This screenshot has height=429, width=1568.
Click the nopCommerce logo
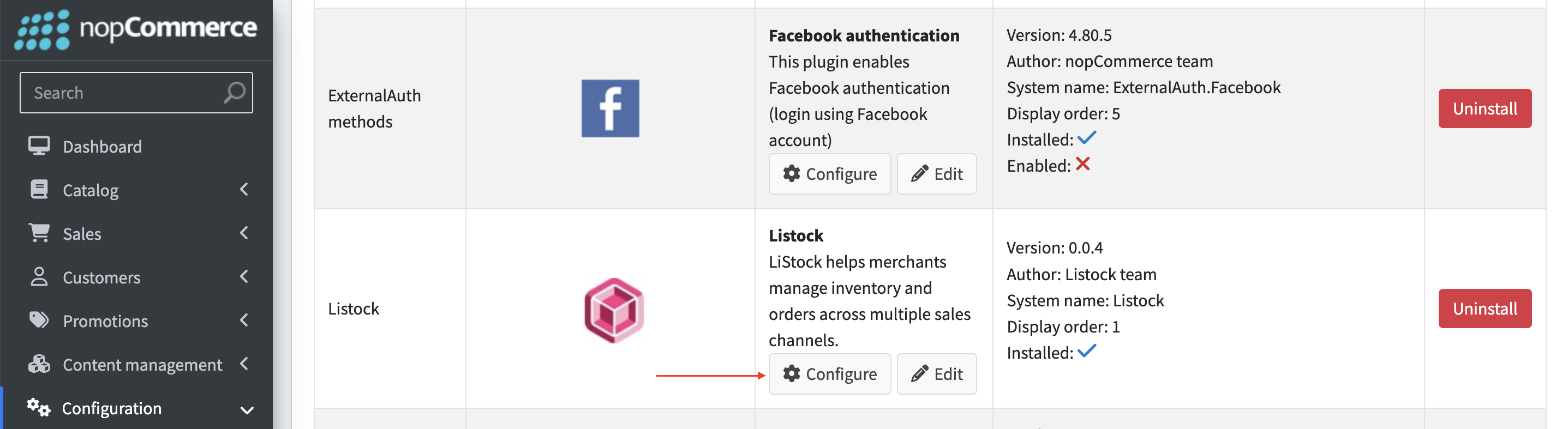point(136,28)
